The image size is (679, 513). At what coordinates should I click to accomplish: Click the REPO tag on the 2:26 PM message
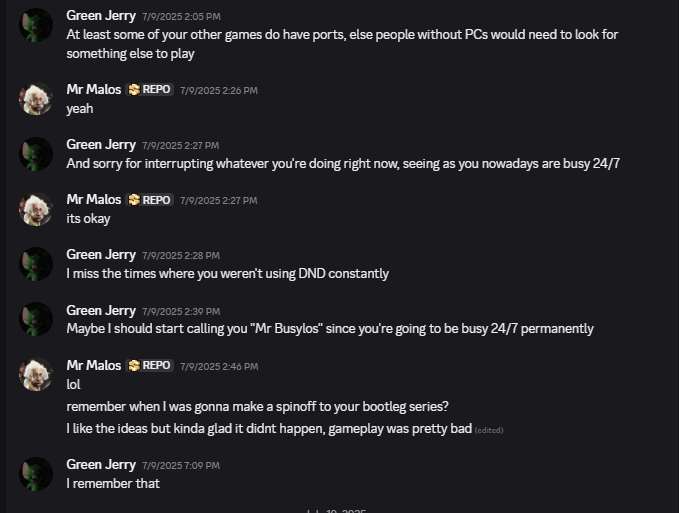(x=150, y=89)
